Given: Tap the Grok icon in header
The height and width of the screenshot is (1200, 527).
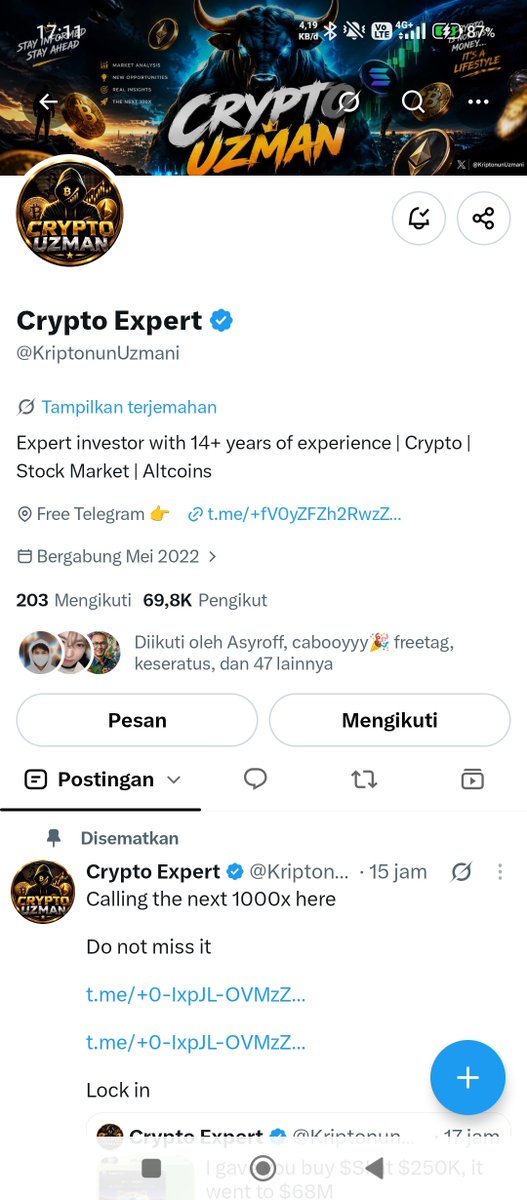Looking at the screenshot, I should [348, 102].
